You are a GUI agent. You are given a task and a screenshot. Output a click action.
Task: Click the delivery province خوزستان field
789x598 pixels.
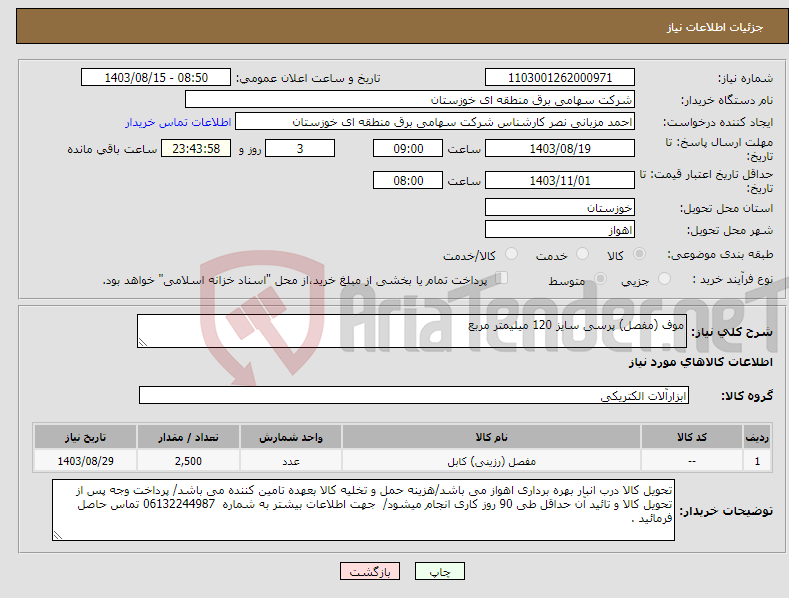[560, 207]
